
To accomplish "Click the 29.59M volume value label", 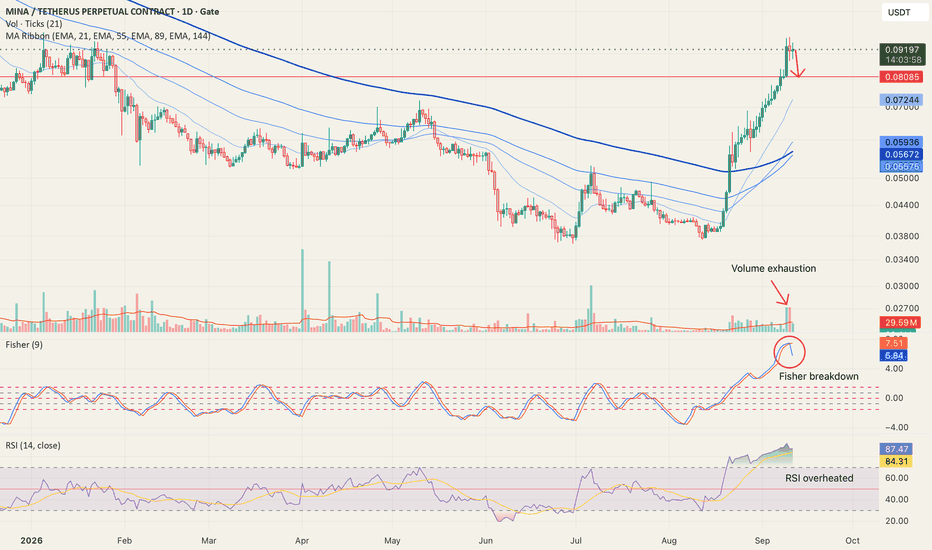I will (x=900, y=323).
